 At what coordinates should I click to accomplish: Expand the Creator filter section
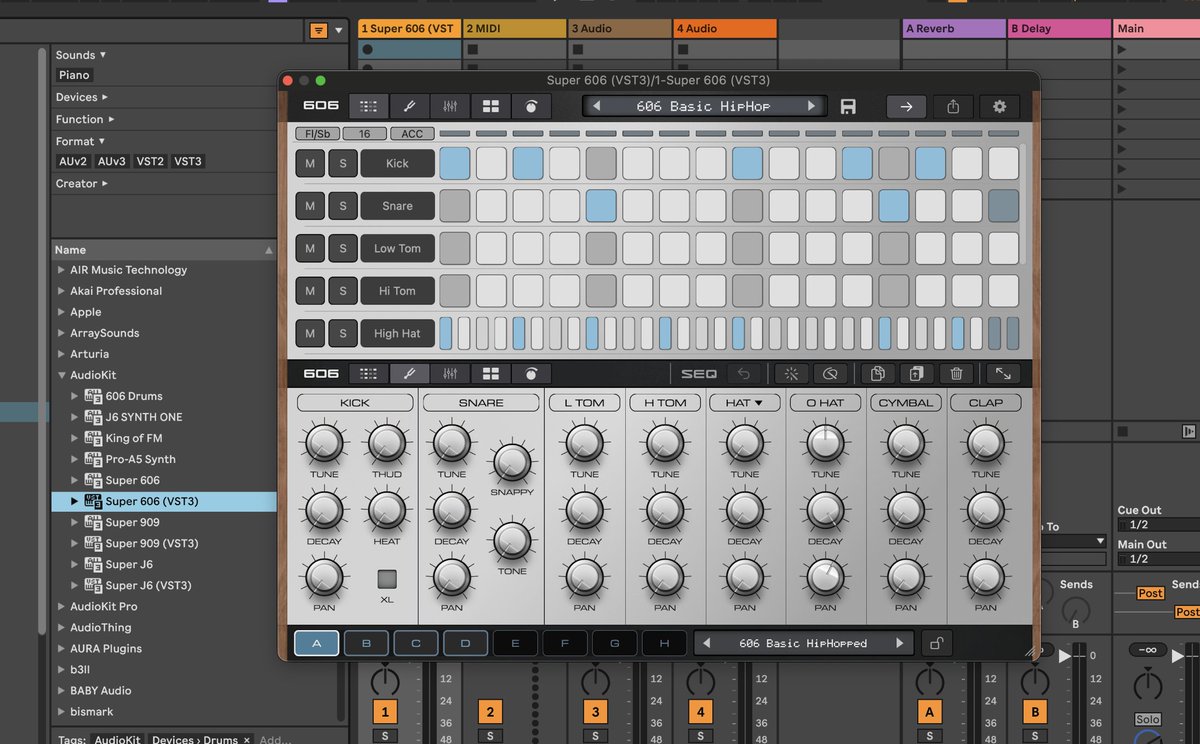coord(82,183)
